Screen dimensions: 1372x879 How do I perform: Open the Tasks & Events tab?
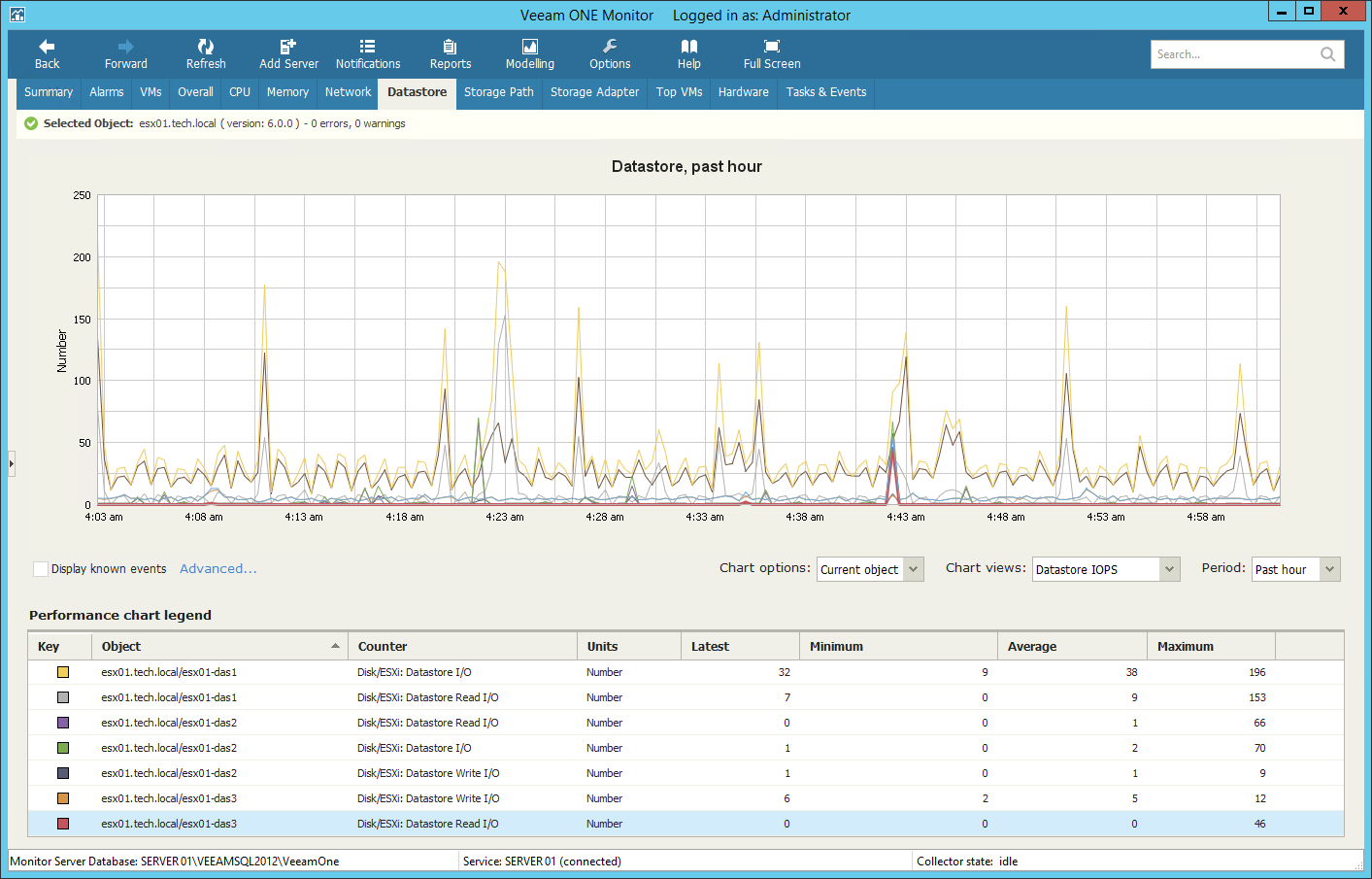[826, 92]
